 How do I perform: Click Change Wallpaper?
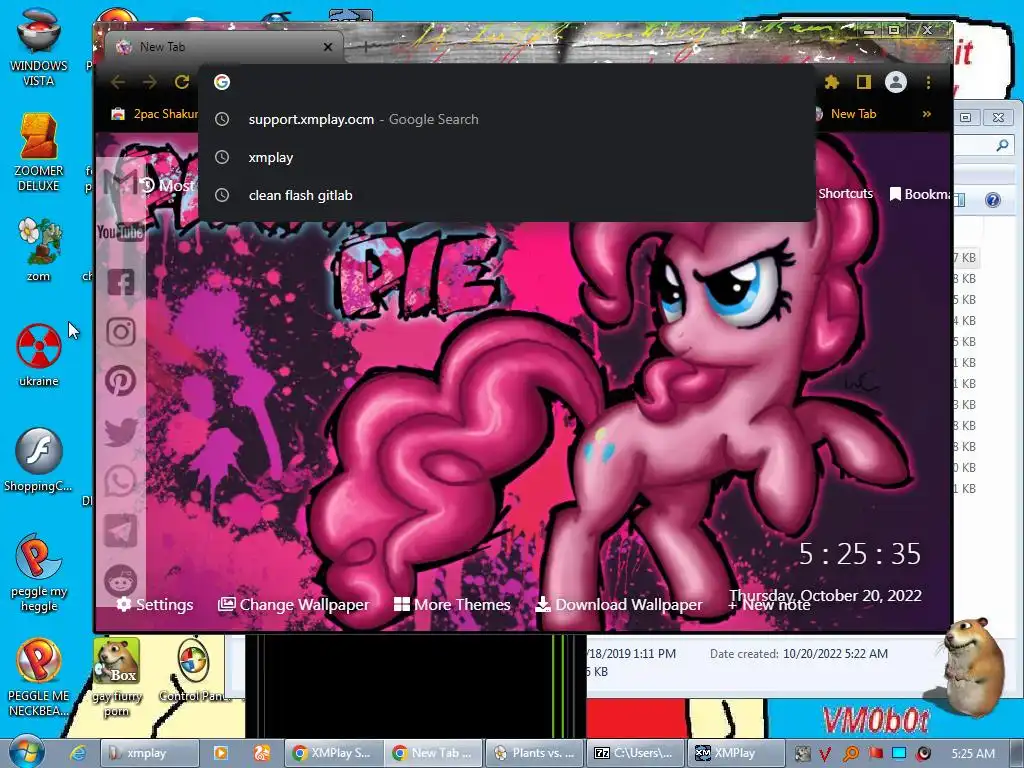[293, 605]
